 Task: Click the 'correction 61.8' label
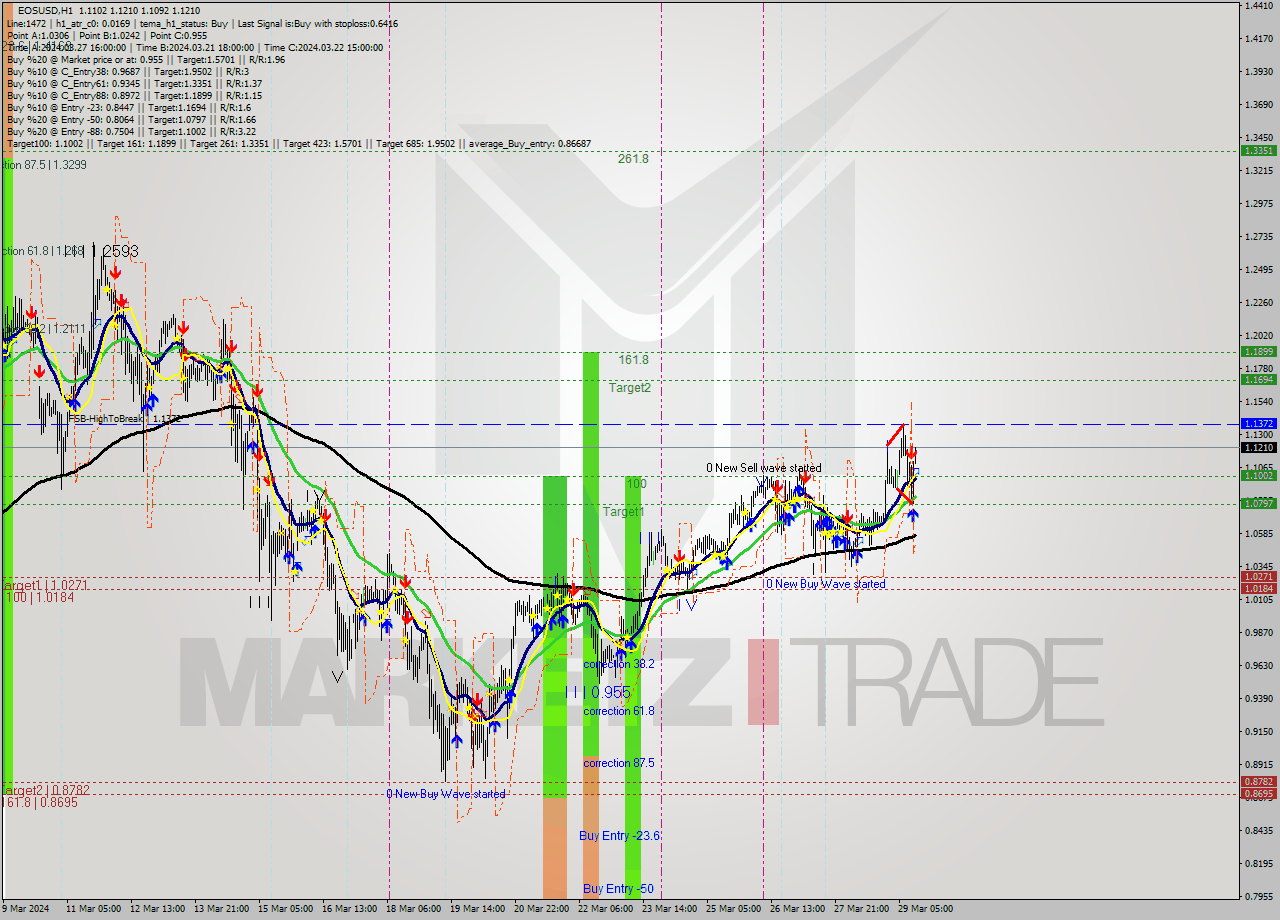click(x=619, y=712)
